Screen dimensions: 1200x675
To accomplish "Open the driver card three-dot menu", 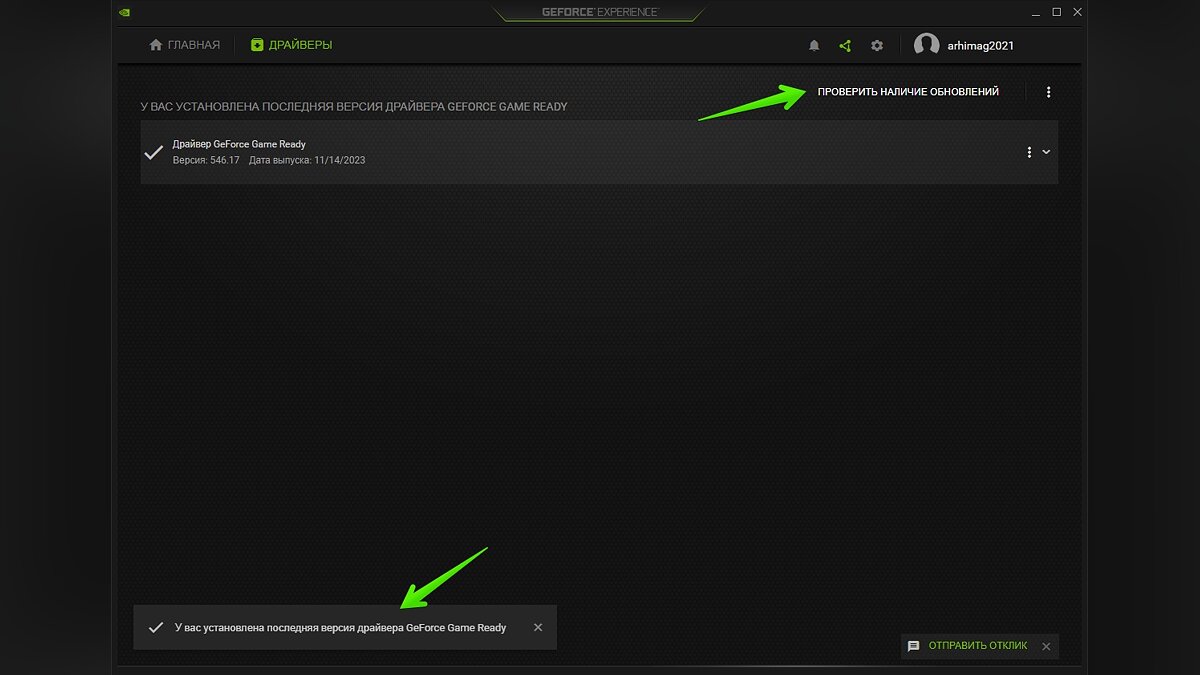I will coord(1029,152).
